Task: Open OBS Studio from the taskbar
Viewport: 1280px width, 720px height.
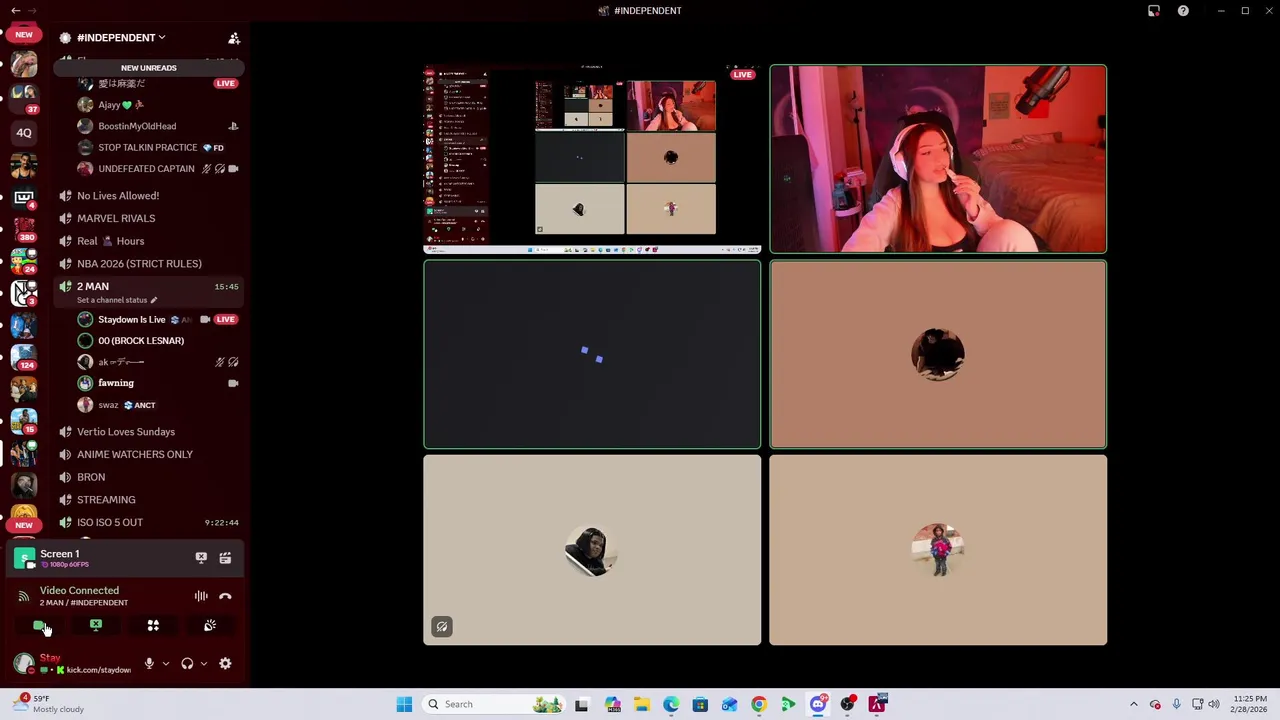Action: [x=848, y=704]
